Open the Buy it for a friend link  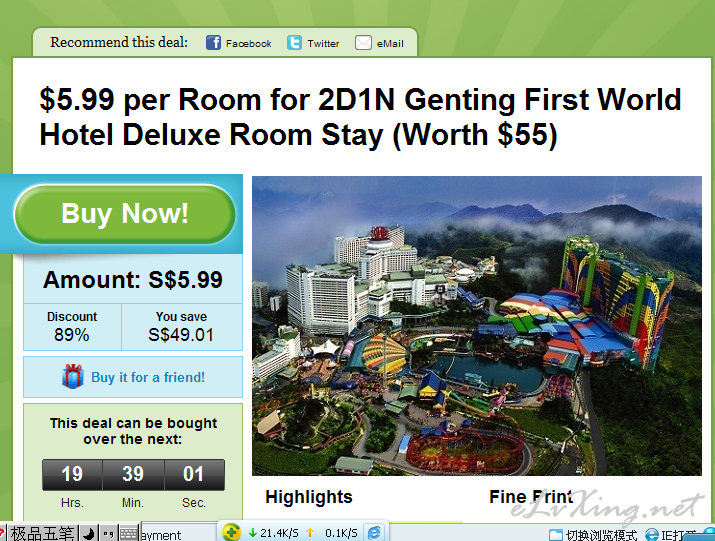click(148, 377)
